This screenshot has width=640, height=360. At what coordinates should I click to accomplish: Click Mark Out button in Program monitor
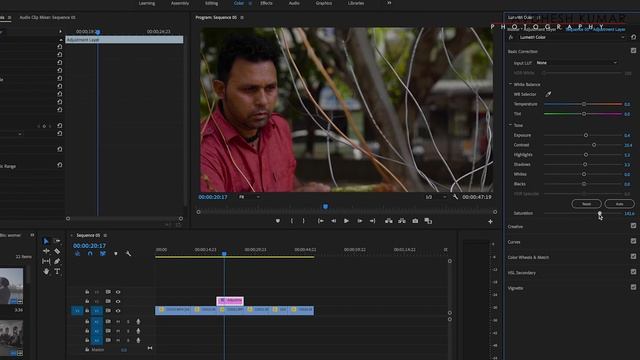303,221
